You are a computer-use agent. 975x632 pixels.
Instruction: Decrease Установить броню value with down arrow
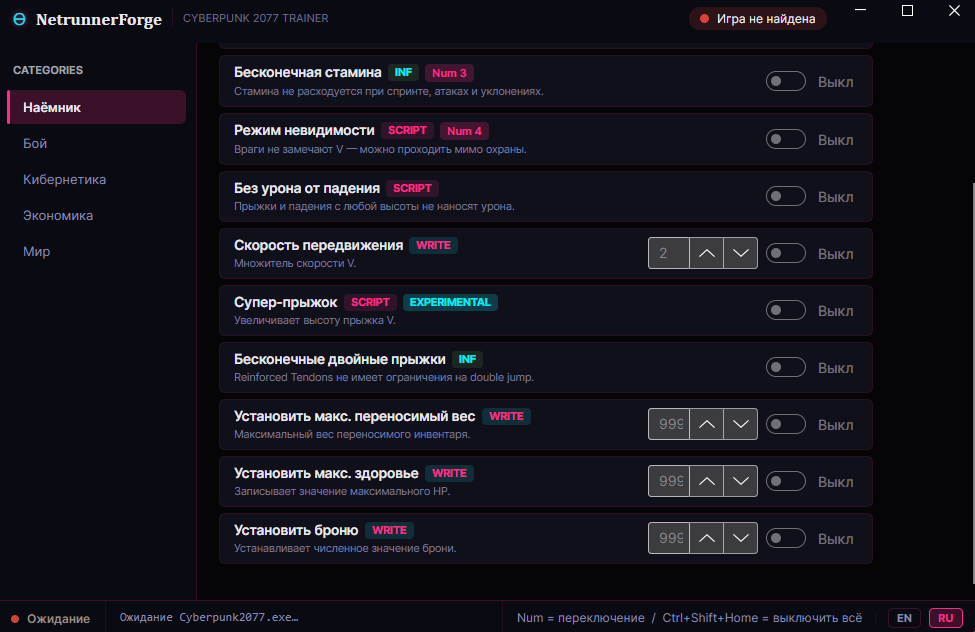tap(741, 538)
